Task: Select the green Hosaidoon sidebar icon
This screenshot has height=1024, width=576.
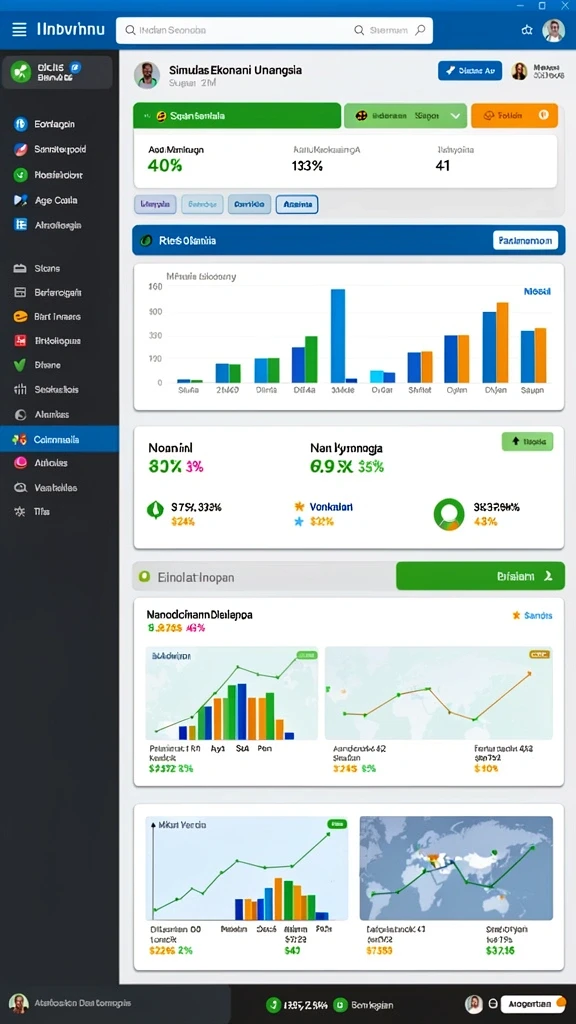Action: (20, 174)
